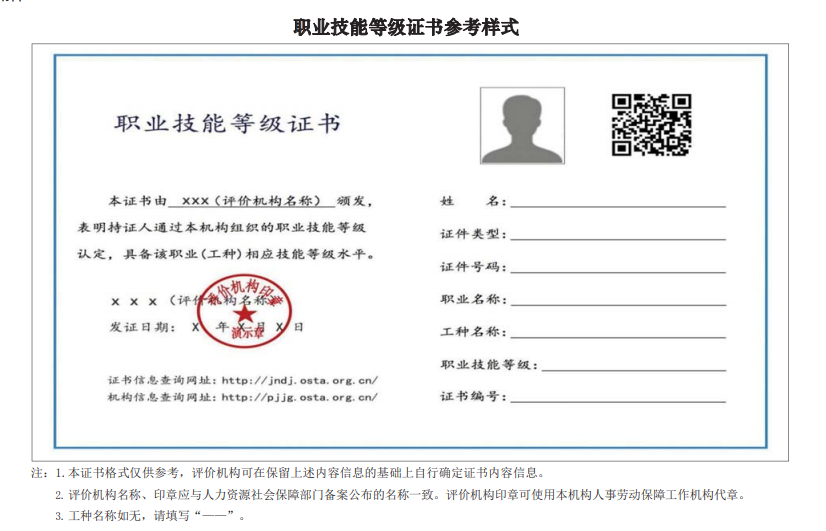Open the link http://jndj.osta.org.cn/
The image size is (826, 531).
pyautogui.click(x=299, y=380)
